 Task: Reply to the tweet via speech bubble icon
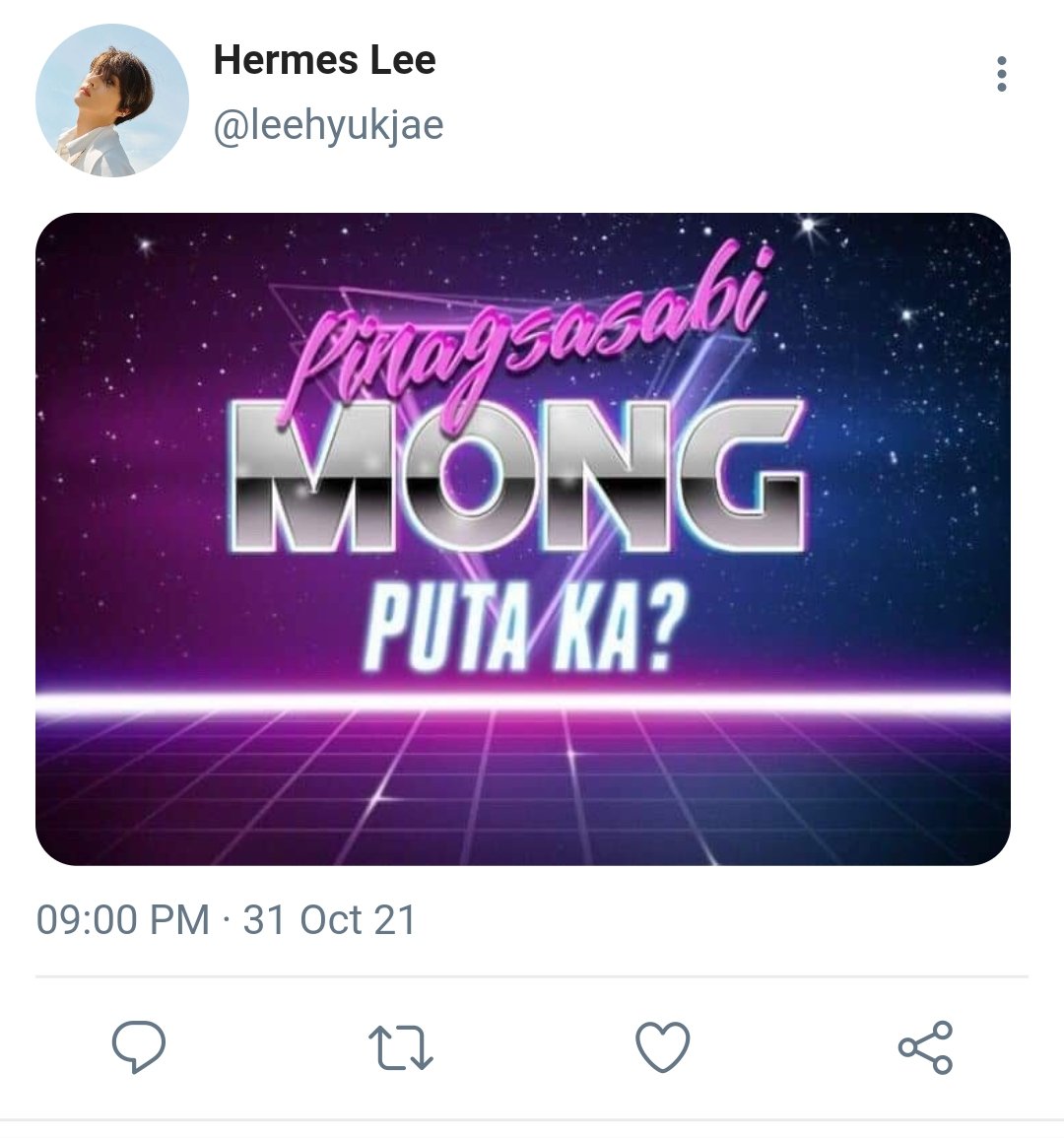click(x=139, y=1045)
